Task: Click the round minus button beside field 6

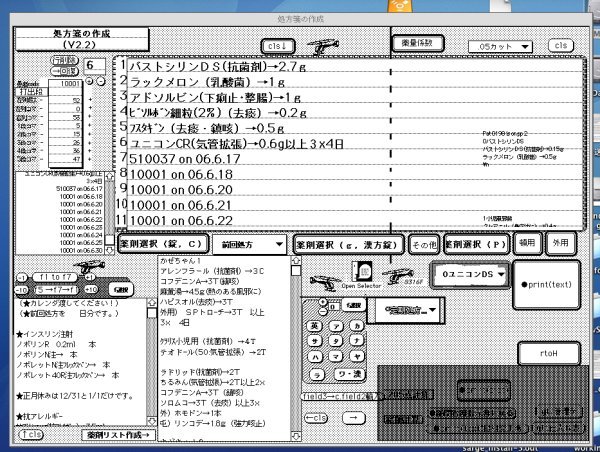Action: (x=100, y=81)
